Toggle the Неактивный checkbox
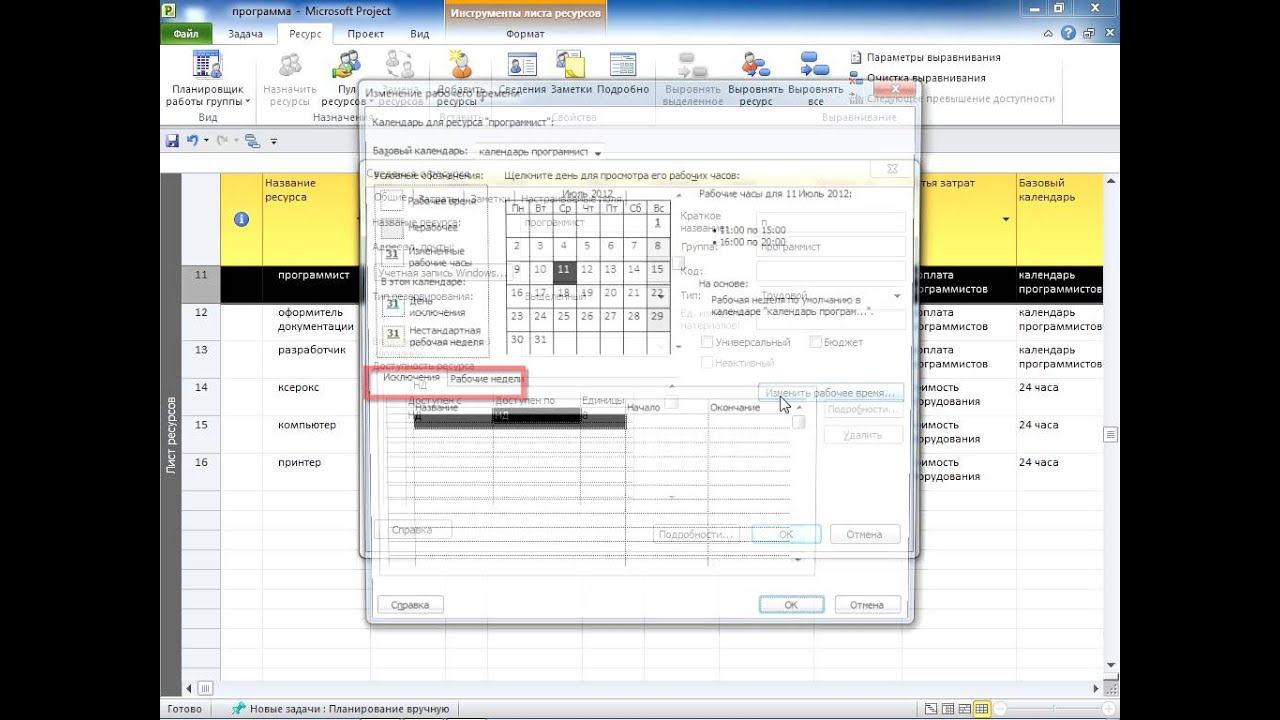This screenshot has height=720, width=1280. click(708, 363)
